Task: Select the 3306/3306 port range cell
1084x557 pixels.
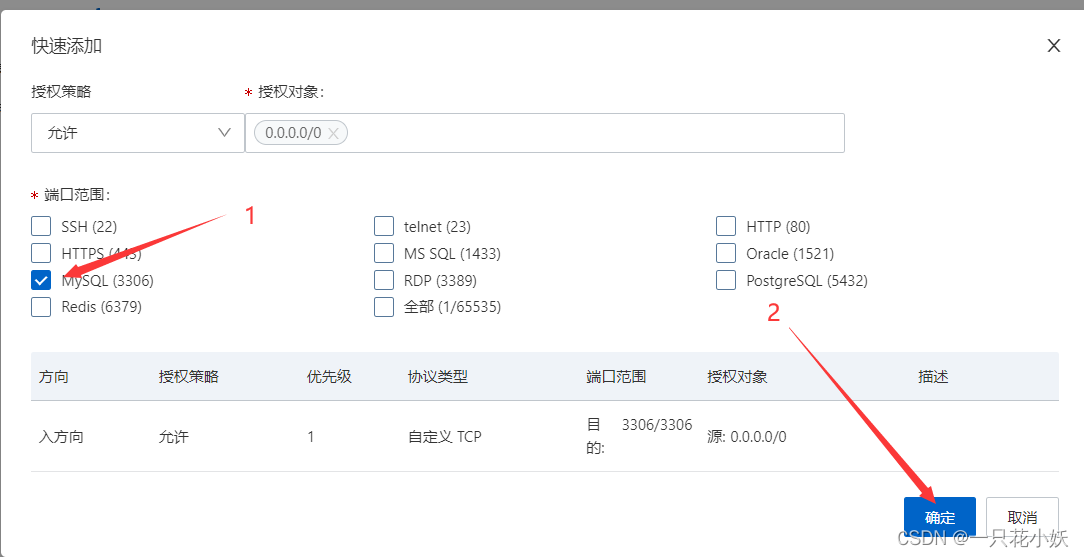Action: (x=657, y=424)
